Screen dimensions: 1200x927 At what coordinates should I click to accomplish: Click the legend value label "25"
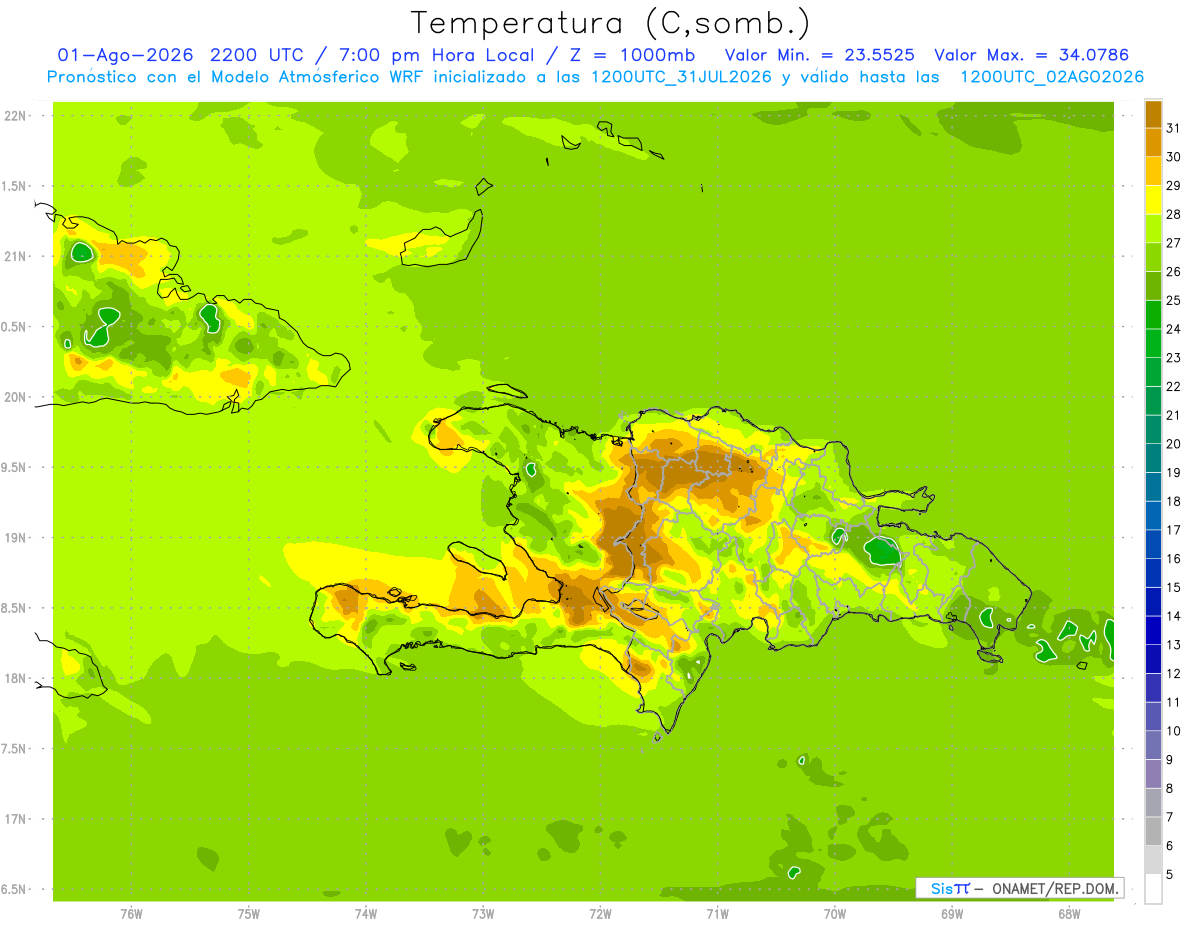click(1174, 300)
